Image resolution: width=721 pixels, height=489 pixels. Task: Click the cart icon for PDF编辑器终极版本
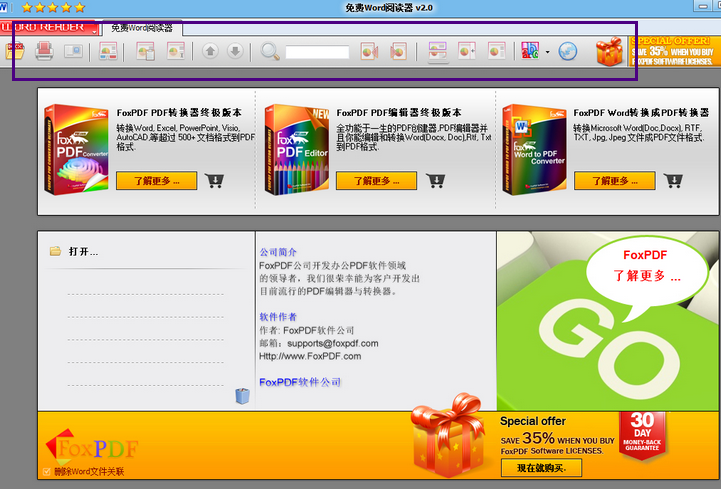tap(435, 181)
